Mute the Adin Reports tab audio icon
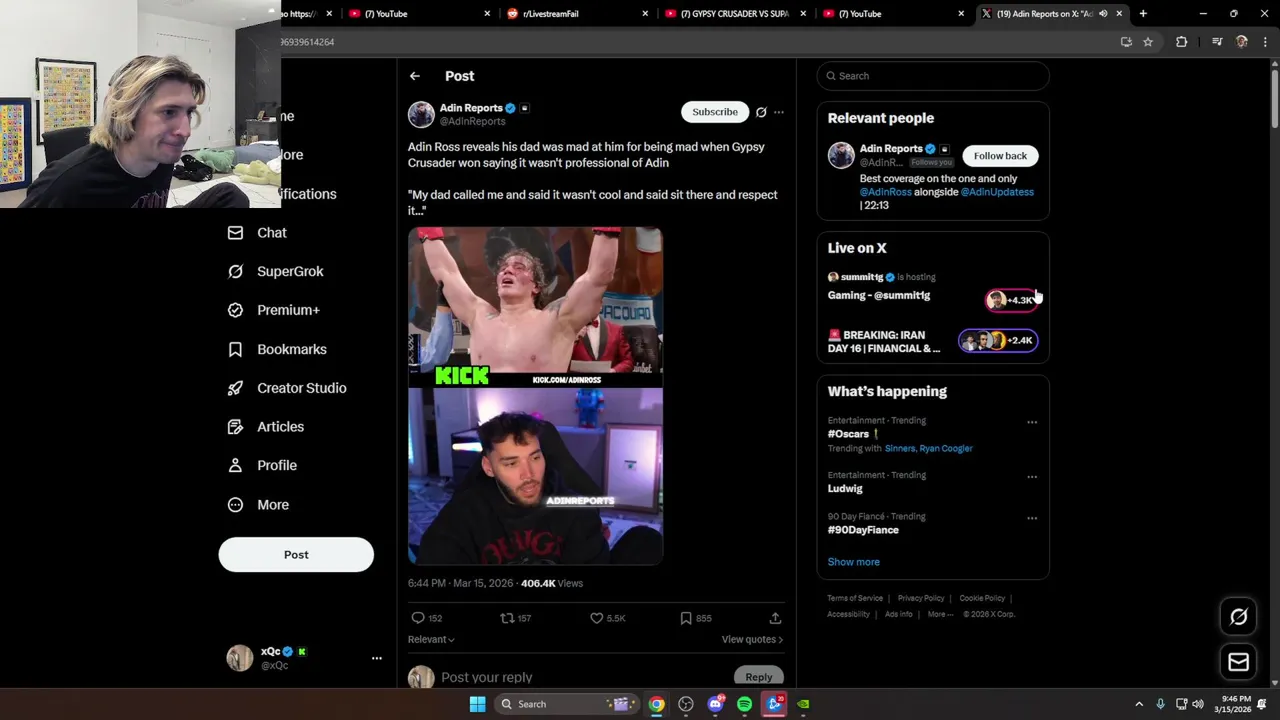 point(1103,14)
